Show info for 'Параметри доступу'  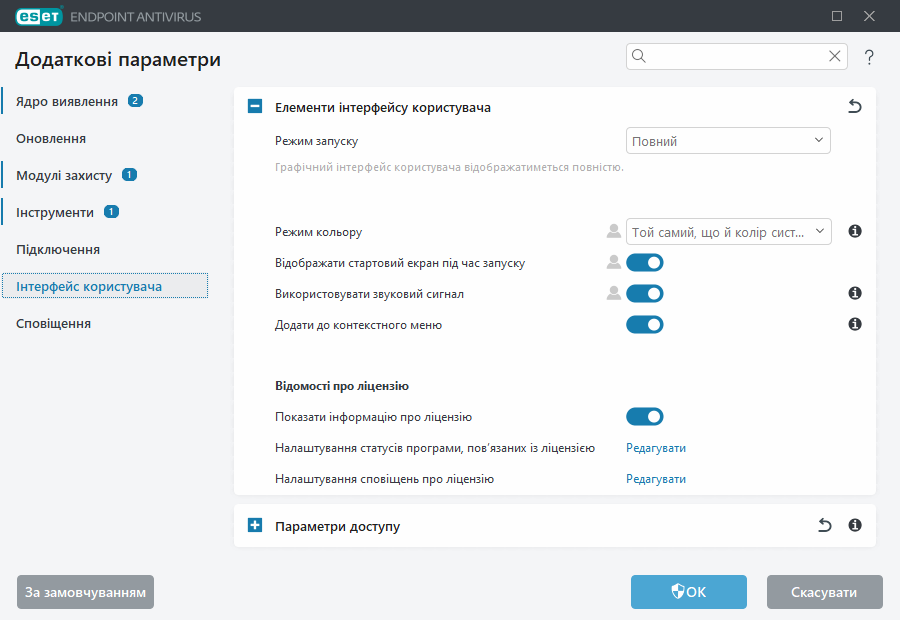point(855,525)
